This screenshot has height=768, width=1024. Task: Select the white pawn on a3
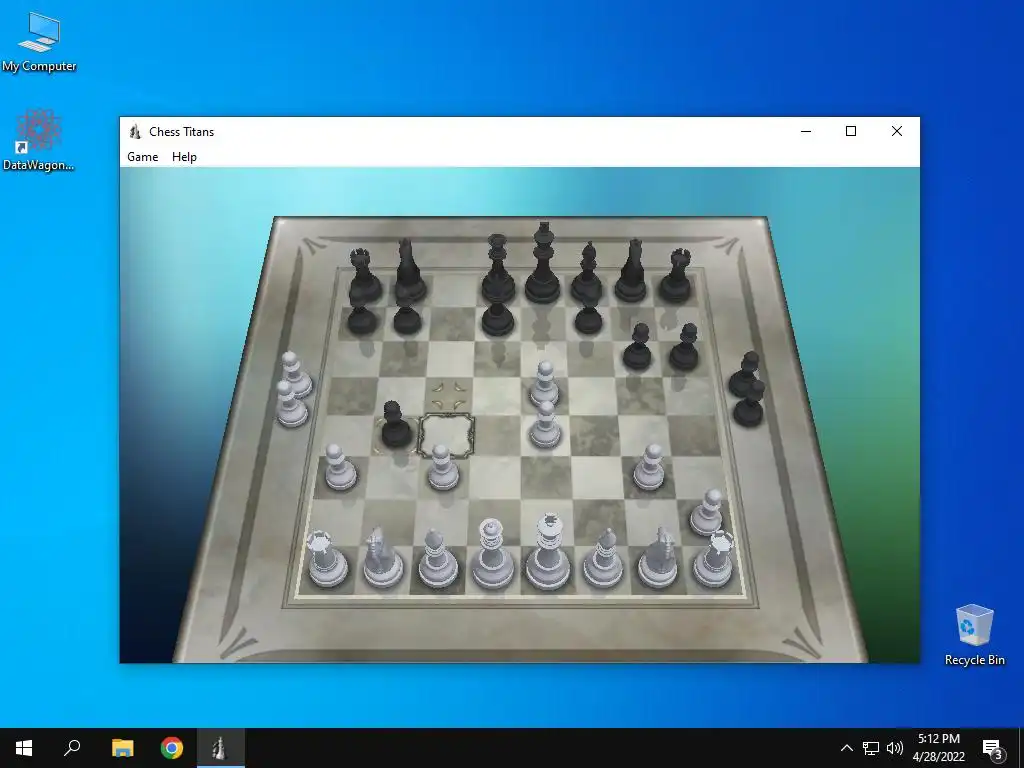coord(340,468)
